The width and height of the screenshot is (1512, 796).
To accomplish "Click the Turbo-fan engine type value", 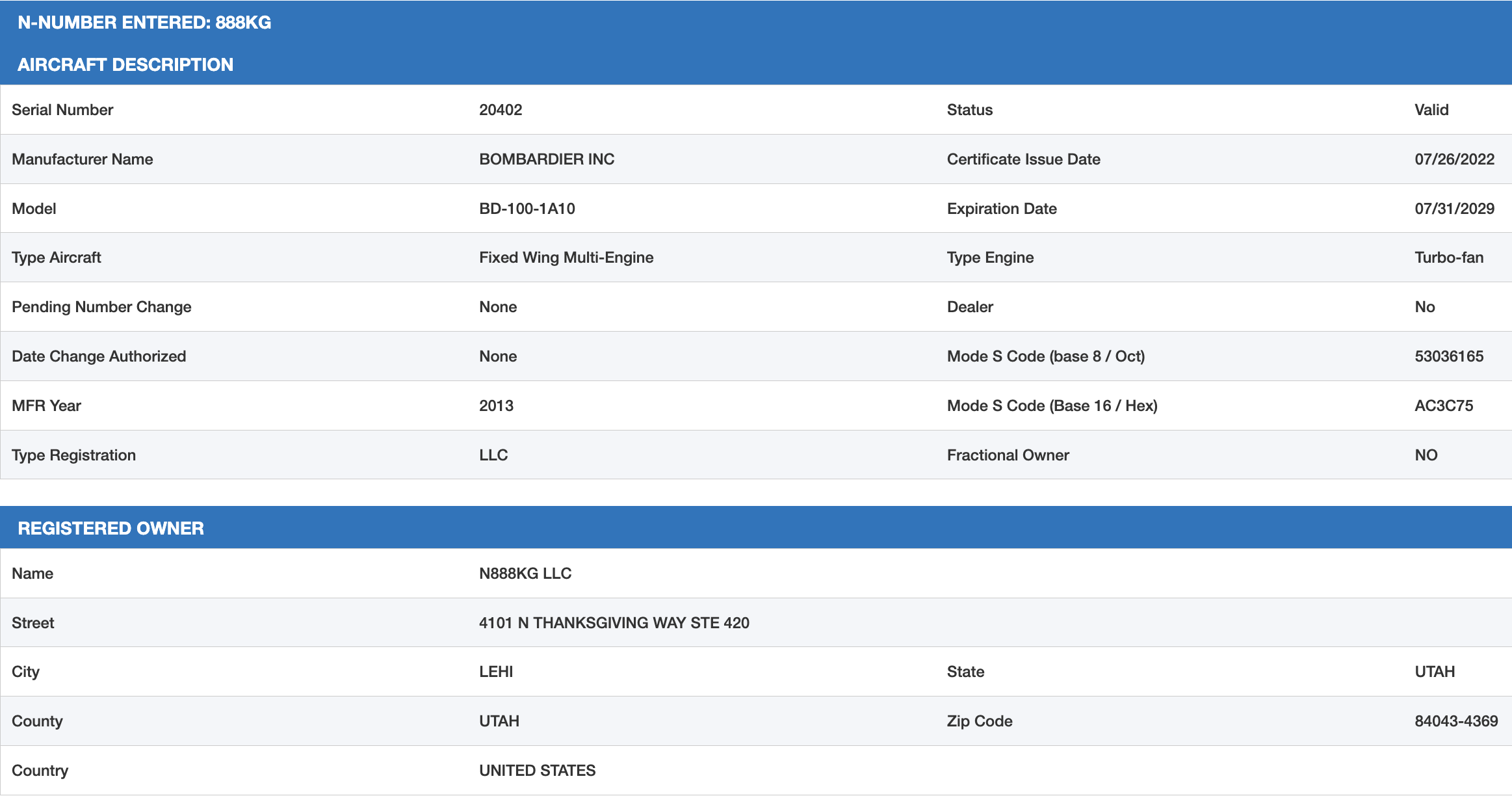I will 1448,258.
